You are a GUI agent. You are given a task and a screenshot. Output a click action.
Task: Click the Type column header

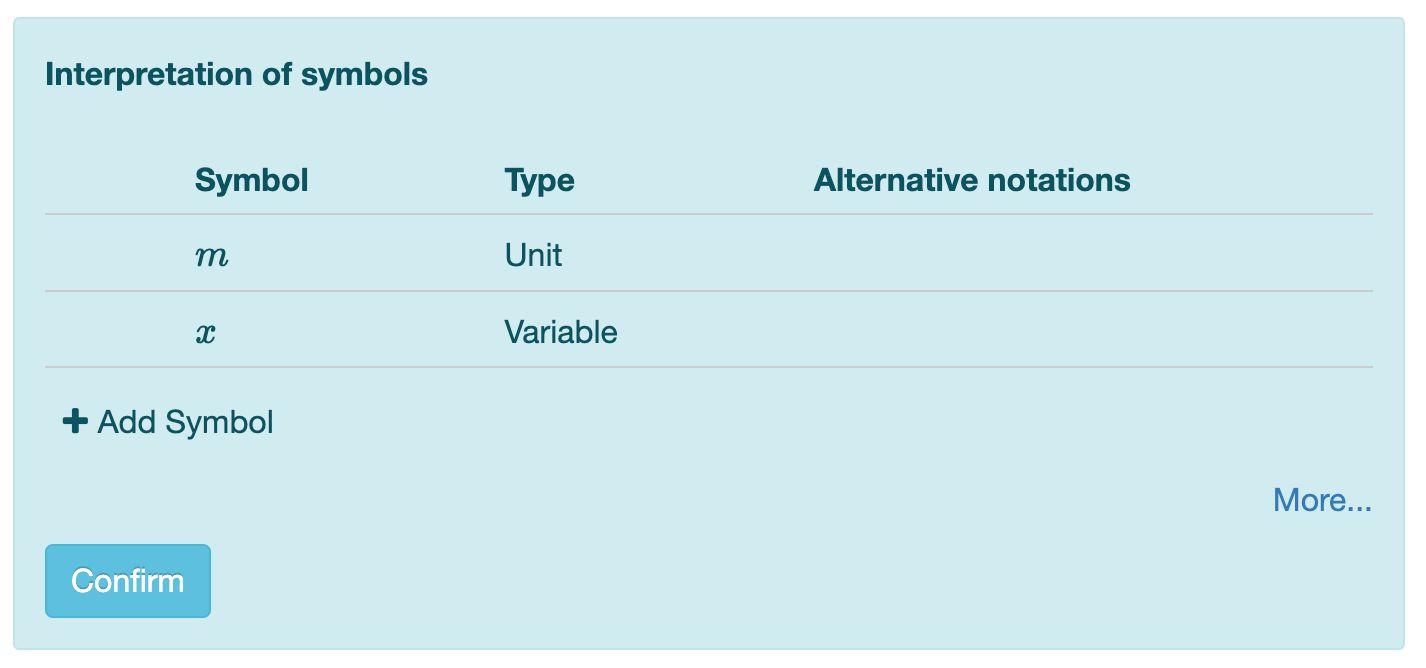tap(540, 180)
